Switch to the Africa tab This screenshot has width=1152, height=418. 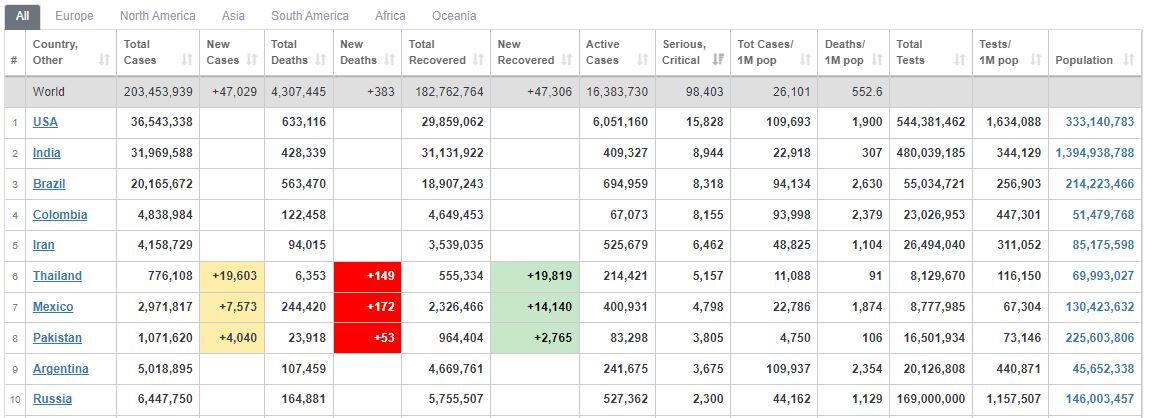pos(390,15)
